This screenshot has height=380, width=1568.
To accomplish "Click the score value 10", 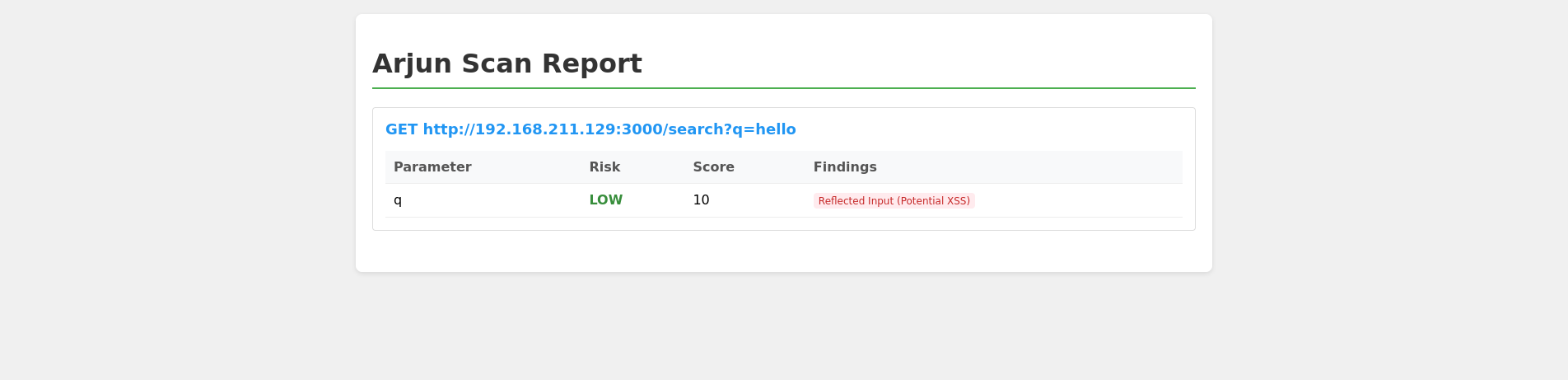I will click(x=701, y=200).
